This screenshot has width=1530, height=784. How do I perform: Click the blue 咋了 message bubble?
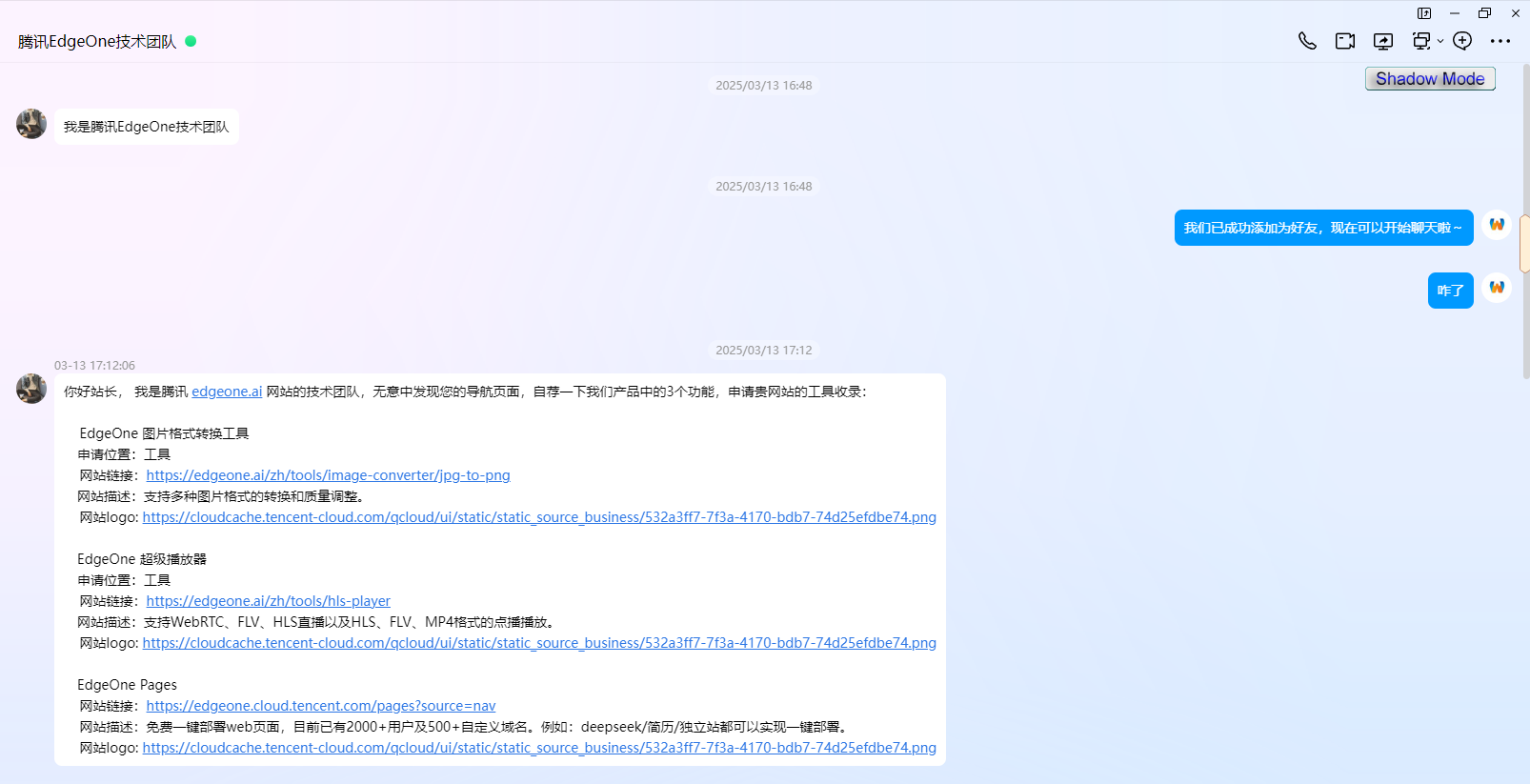[x=1450, y=291]
